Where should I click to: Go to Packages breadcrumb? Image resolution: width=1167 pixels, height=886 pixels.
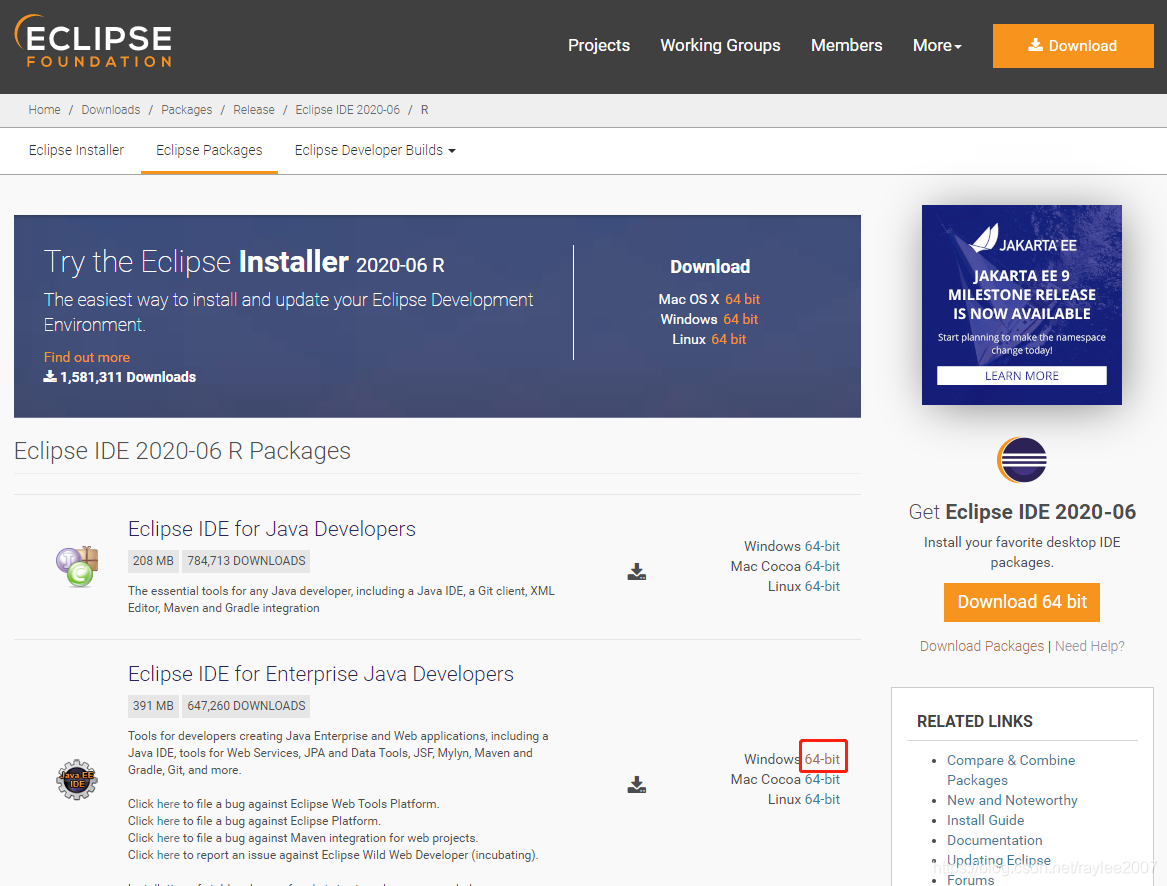(186, 109)
